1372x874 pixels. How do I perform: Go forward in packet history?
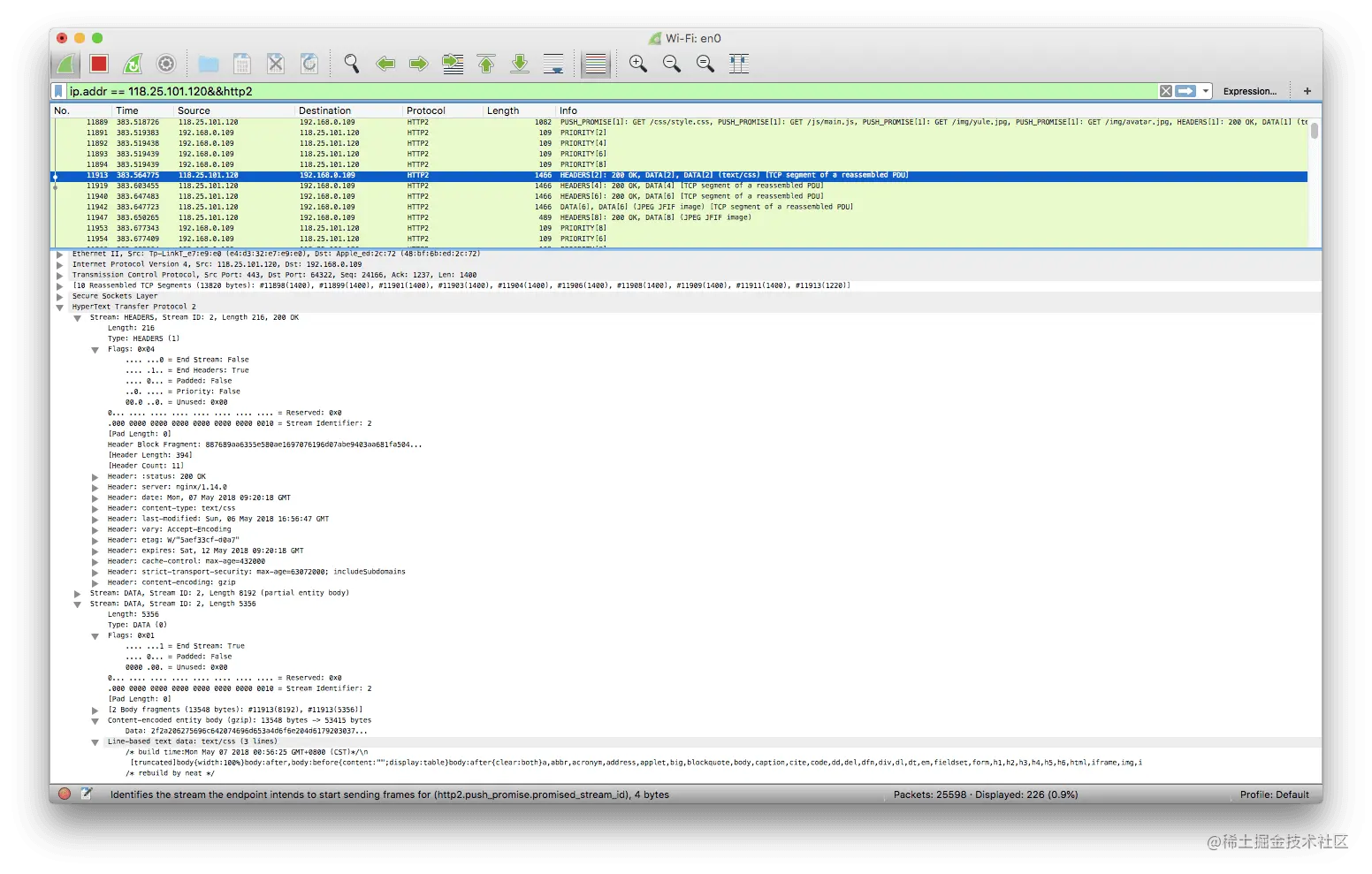tap(419, 64)
